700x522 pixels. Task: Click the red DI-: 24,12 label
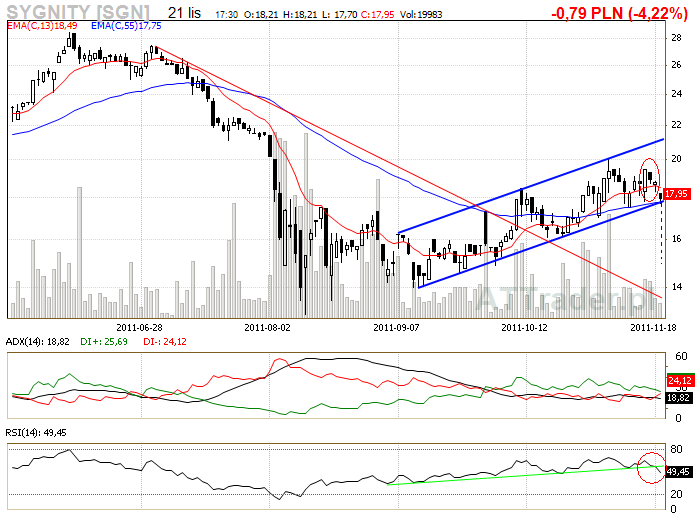[x=165, y=342]
